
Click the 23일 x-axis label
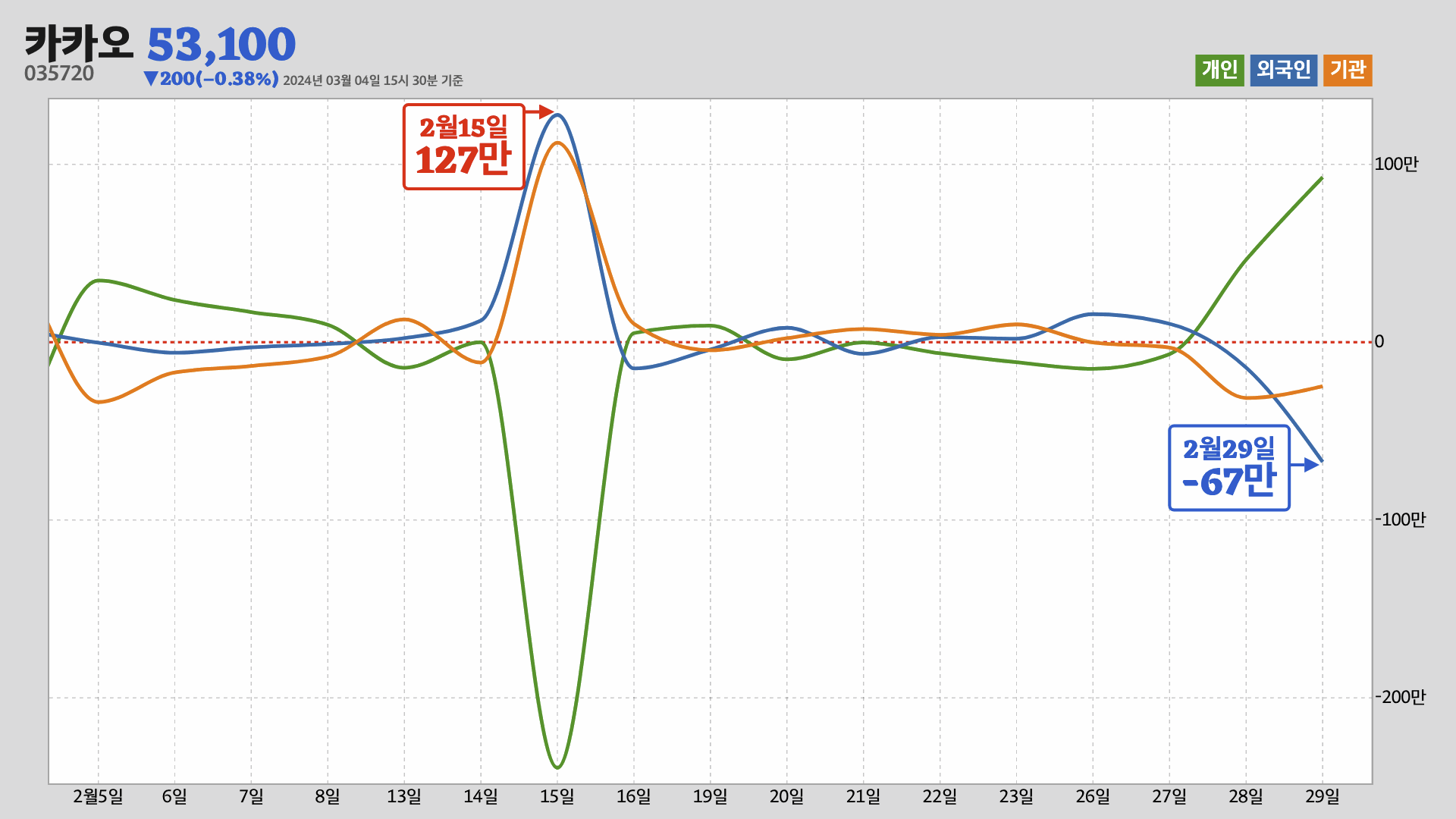1017,797
